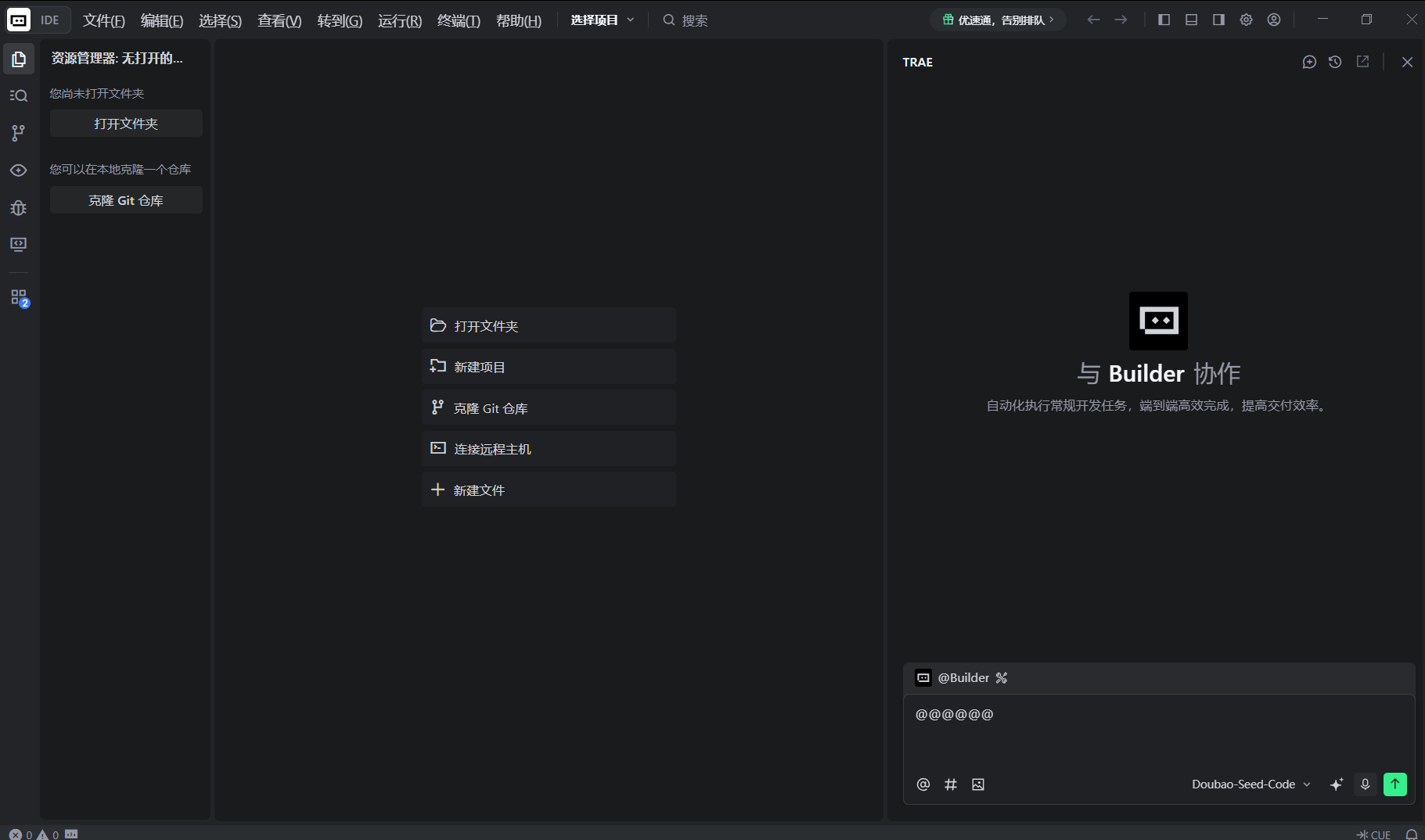Go forward with the right arrow

(1121, 20)
